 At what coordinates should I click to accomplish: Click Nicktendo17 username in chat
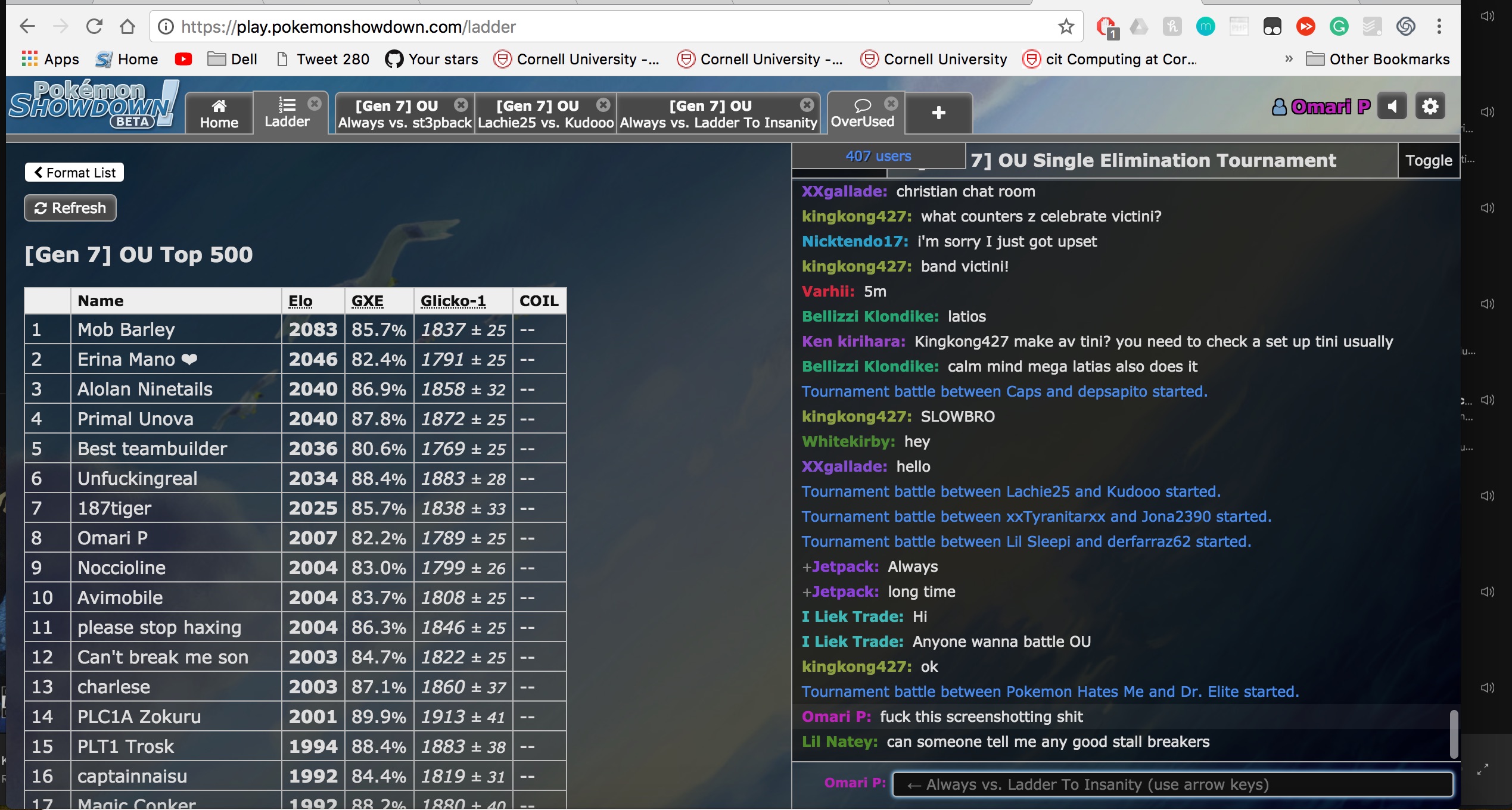click(854, 241)
